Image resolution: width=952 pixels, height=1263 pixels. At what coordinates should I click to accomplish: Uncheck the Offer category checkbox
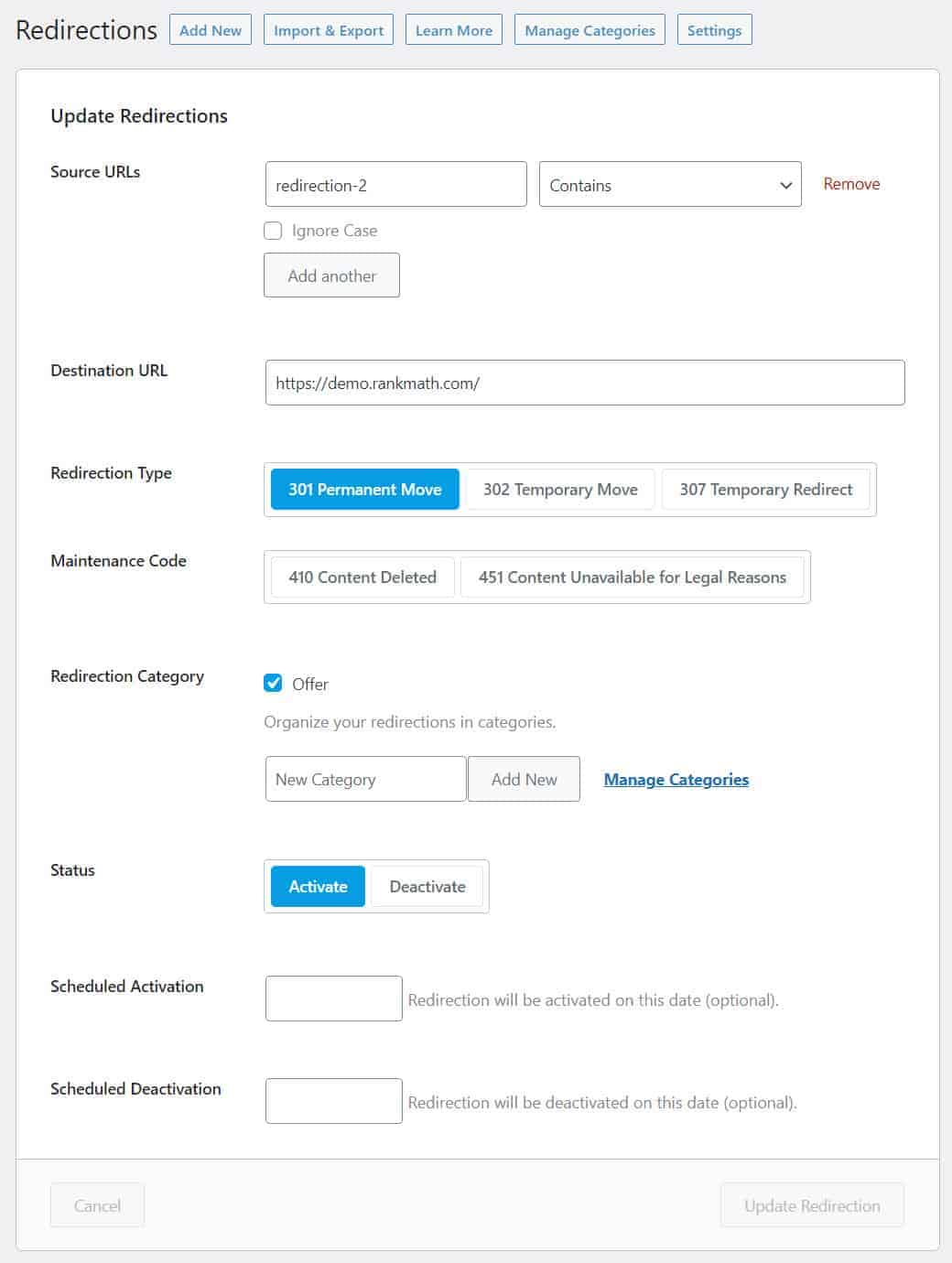[273, 684]
